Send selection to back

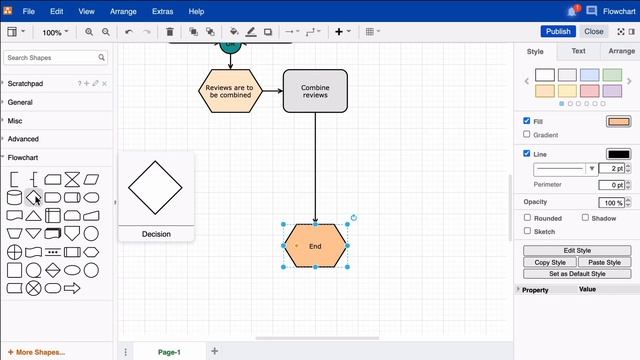click(x=210, y=31)
